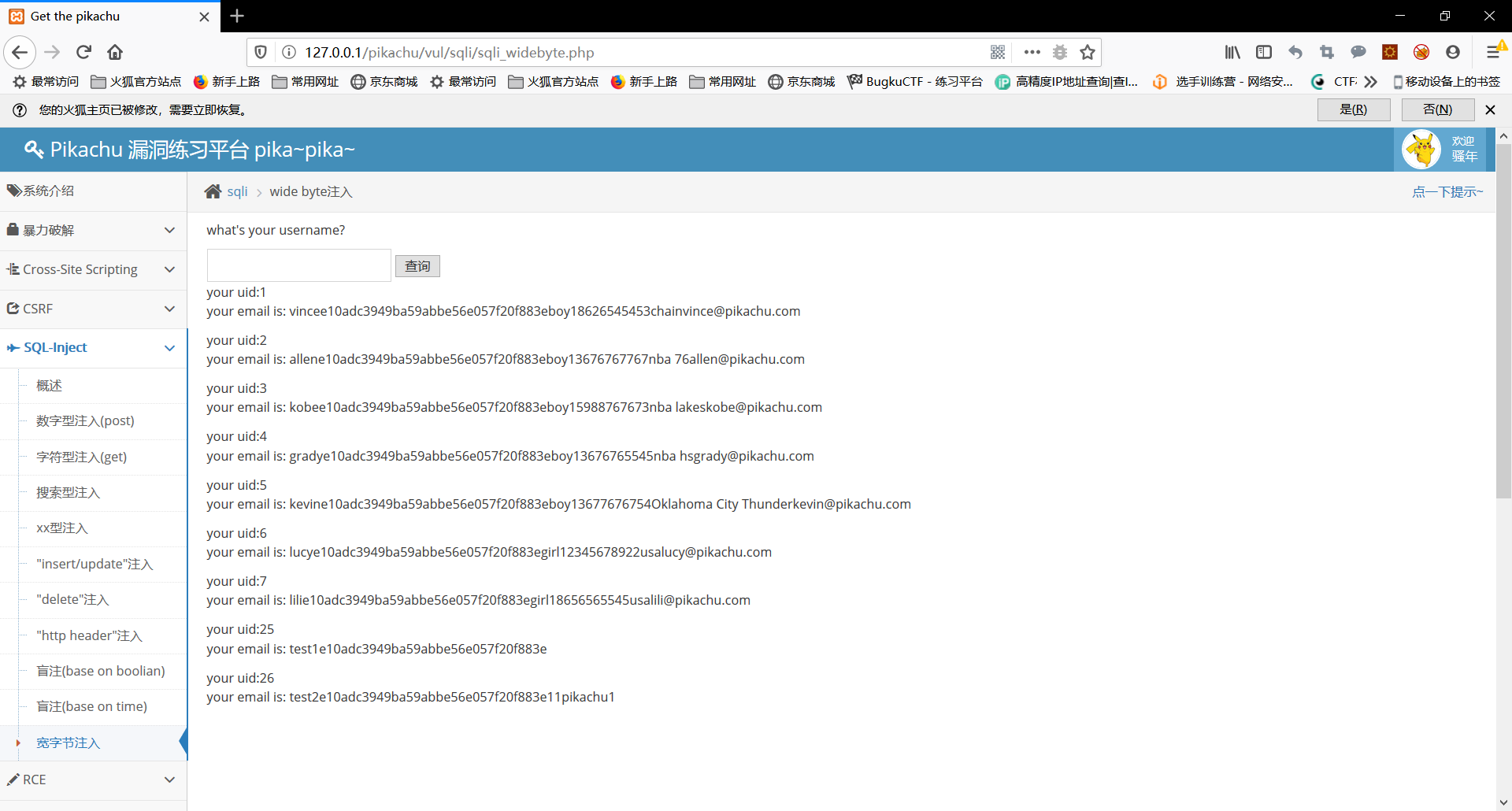This screenshot has height=811, width=1512.
Task: Click the home icon in the breadcrumb
Action: [213, 191]
